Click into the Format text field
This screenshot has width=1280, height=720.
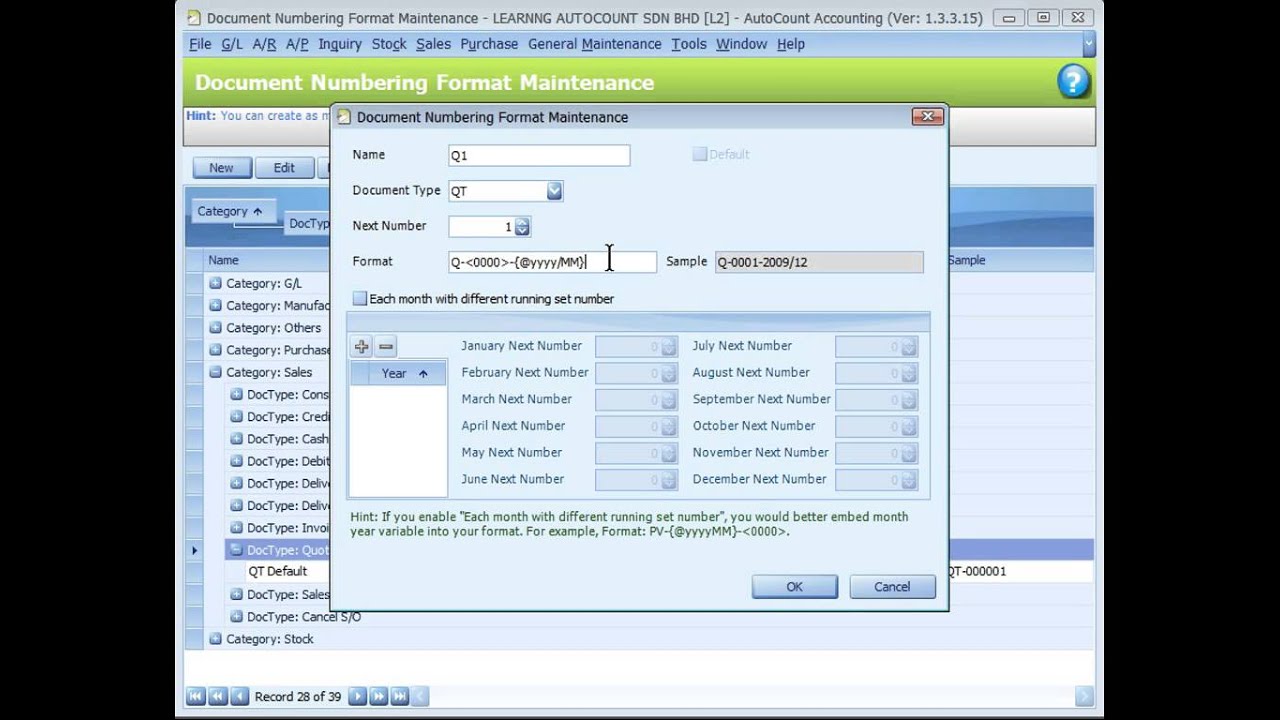pos(552,262)
